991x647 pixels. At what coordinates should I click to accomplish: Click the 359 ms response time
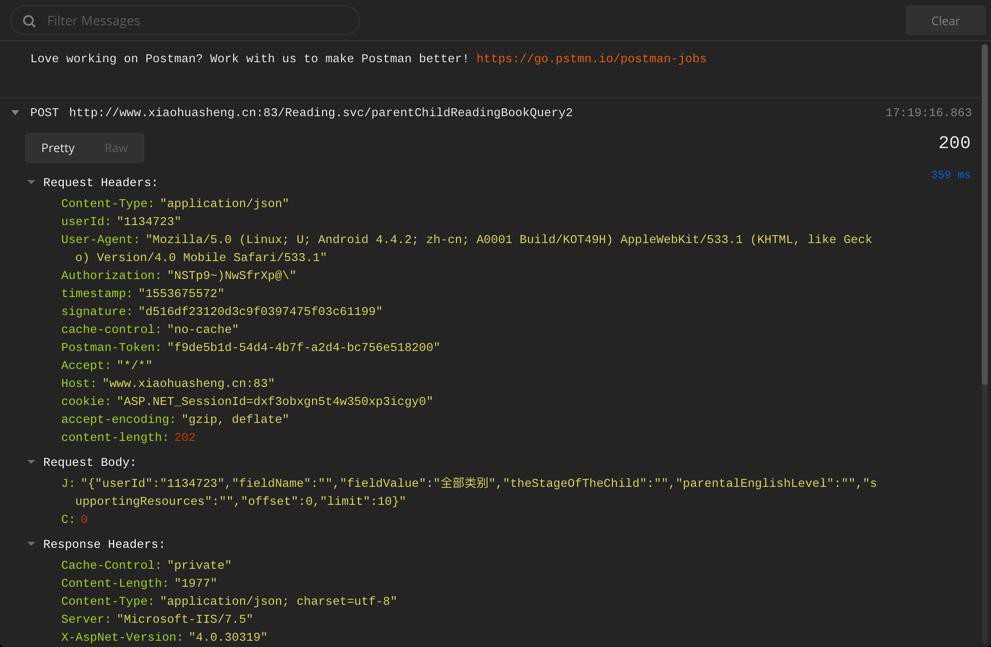950,175
